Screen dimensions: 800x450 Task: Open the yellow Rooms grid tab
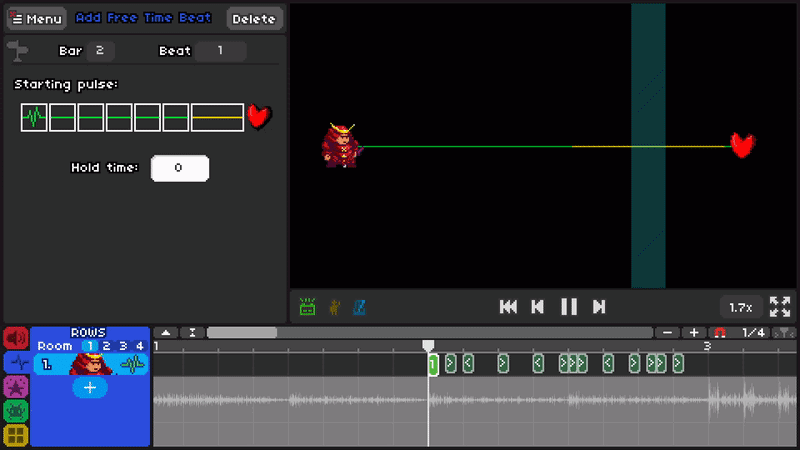16,435
